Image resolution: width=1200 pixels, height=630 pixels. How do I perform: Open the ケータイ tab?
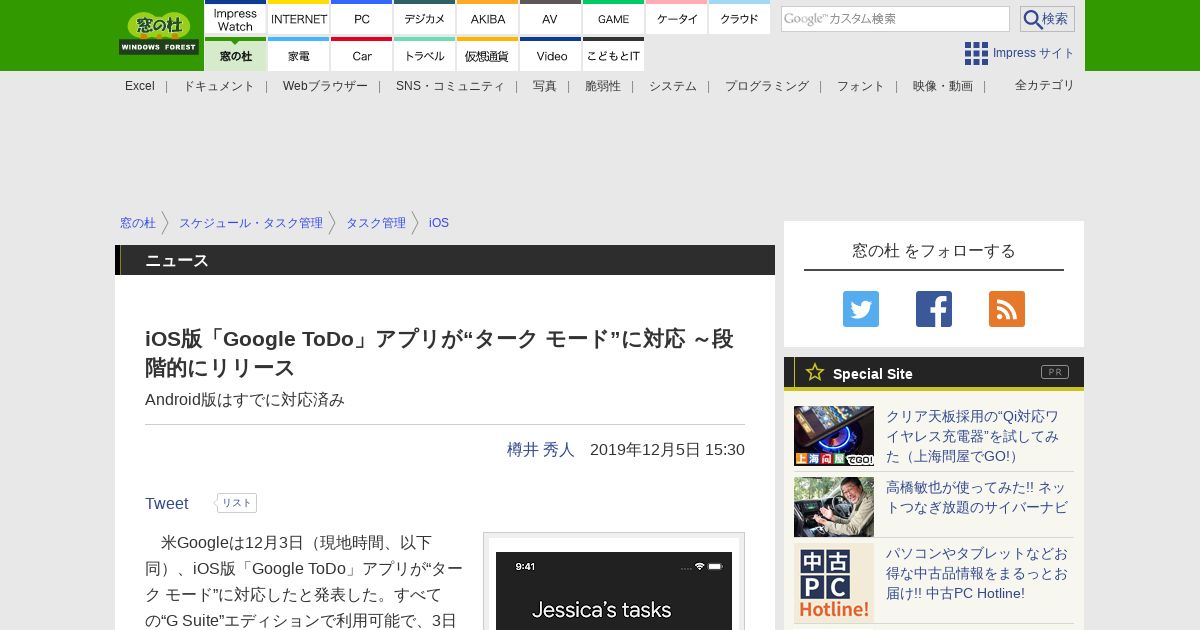click(677, 18)
